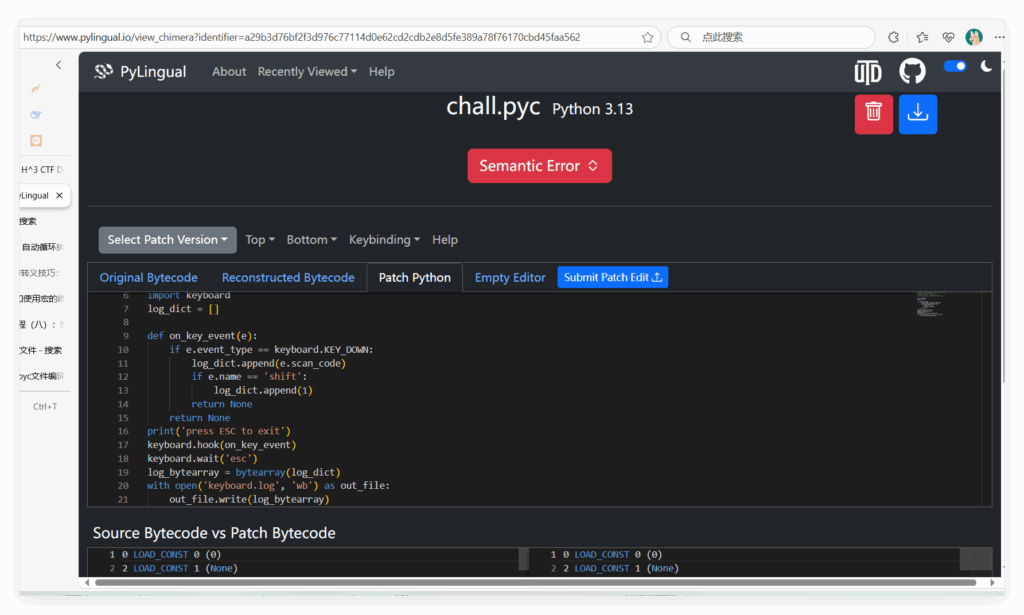The image size is (1024, 615).
Task: Click the UTD logo icon
Action: point(867,71)
